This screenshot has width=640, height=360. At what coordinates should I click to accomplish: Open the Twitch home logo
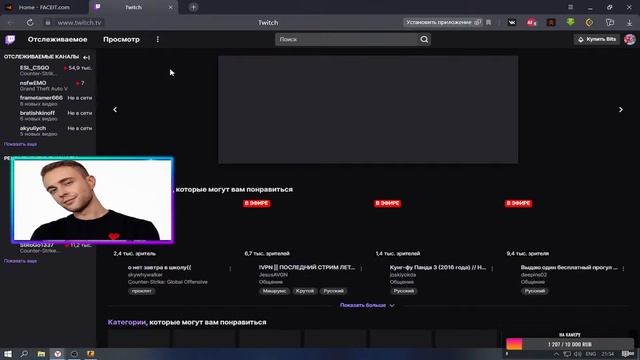10,39
